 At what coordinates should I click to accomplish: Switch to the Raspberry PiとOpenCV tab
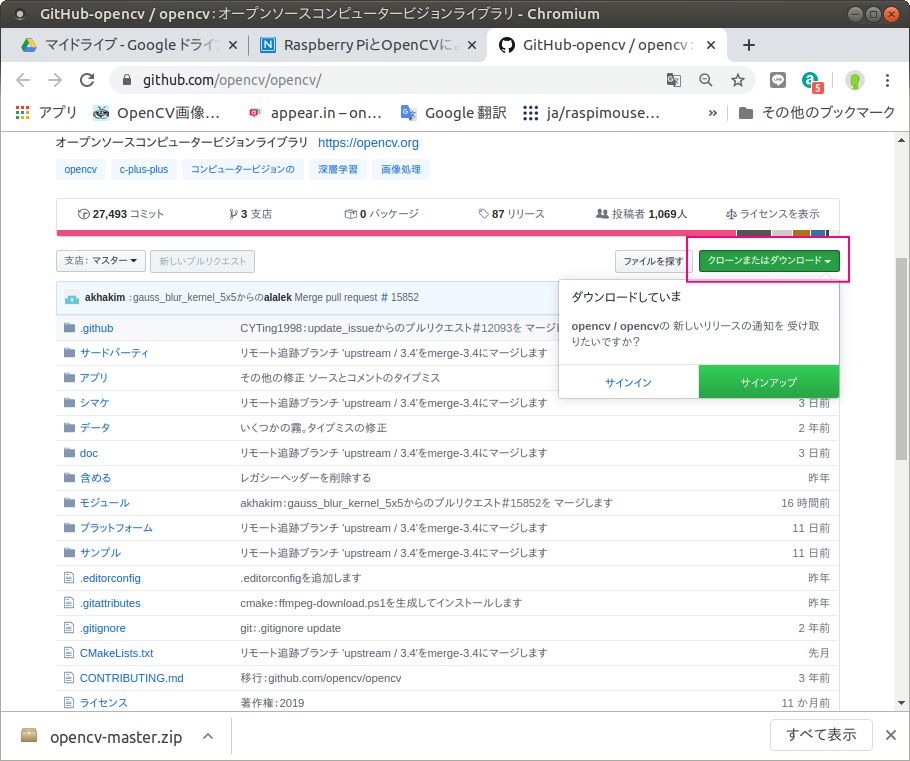[x=358, y=45]
